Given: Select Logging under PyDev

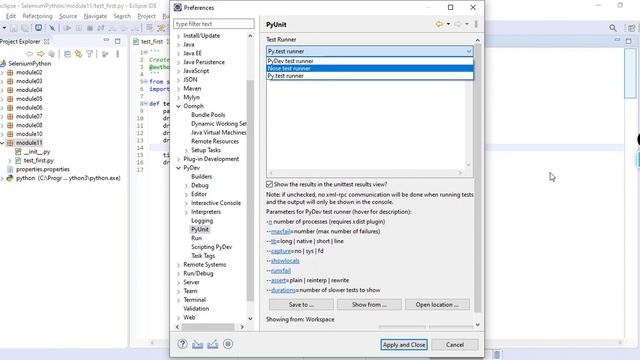Looking at the screenshot, I should pos(202,220).
